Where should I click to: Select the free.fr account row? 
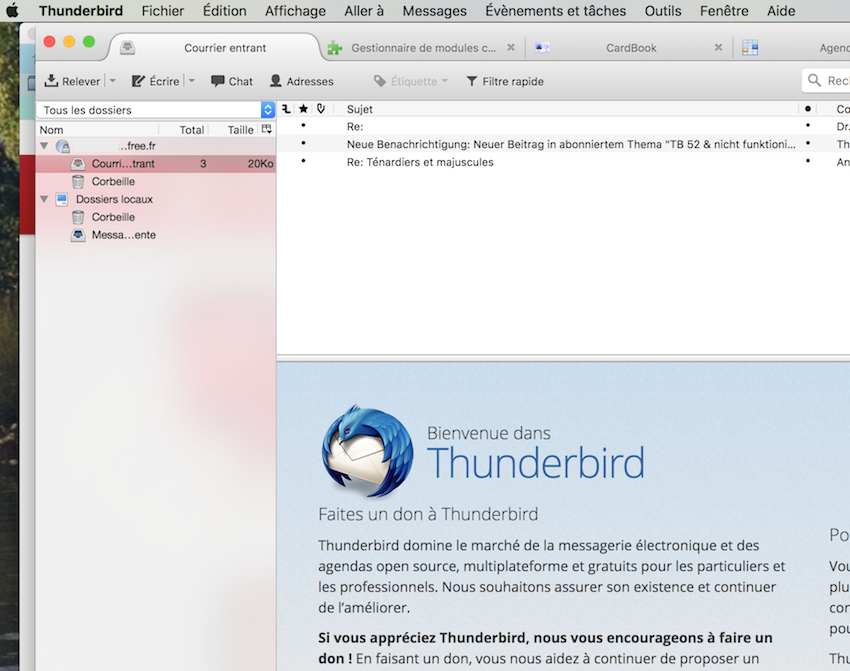pyautogui.click(x=156, y=146)
